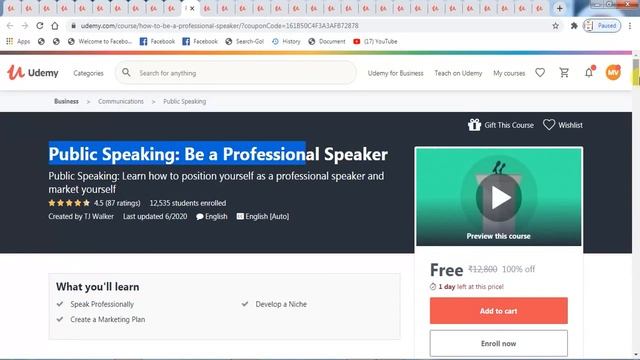Open Teach on Udemy

pos(458,73)
